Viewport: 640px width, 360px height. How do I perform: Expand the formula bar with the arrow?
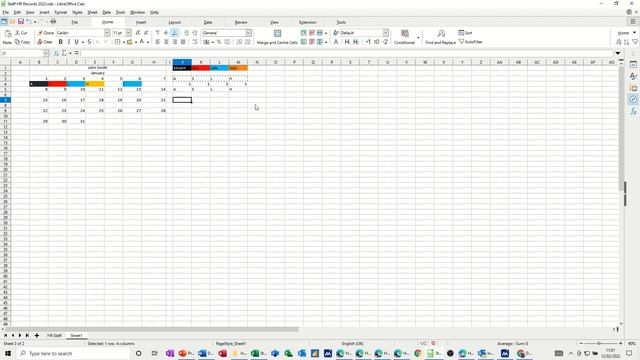pos(618,53)
